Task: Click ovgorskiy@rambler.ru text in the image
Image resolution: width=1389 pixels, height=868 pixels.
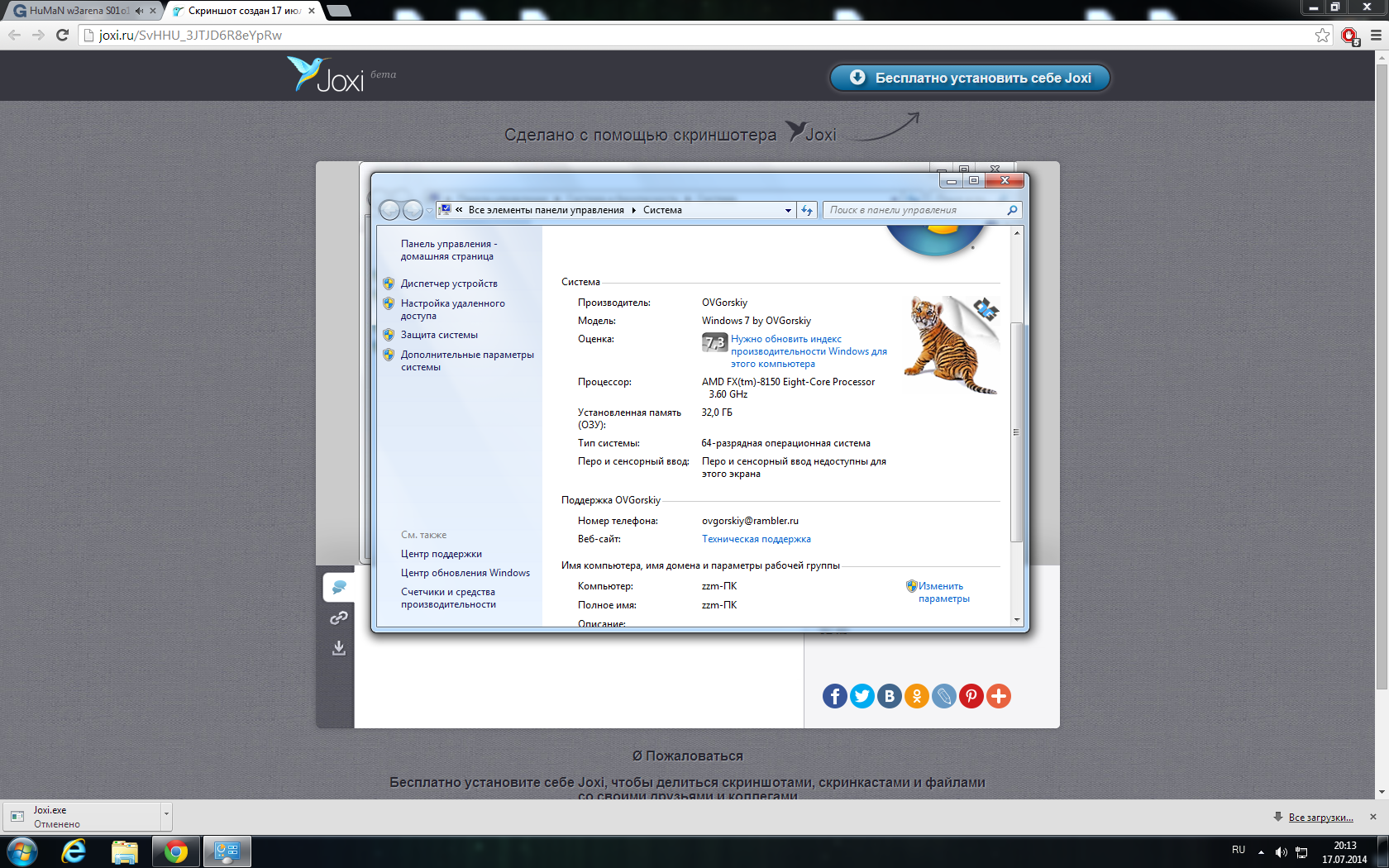Action: coord(750,521)
